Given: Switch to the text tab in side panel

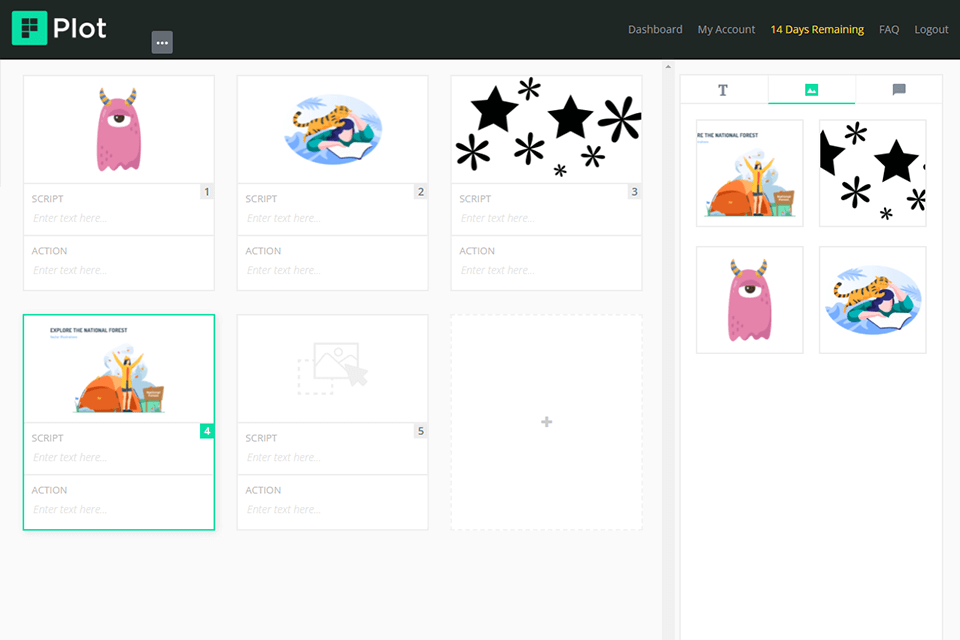Looking at the screenshot, I should (x=723, y=90).
